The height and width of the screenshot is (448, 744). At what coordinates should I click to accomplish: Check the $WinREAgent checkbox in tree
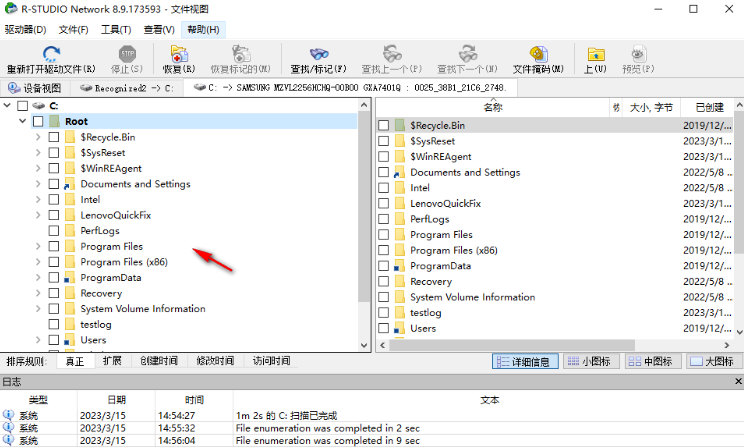[x=54, y=168]
